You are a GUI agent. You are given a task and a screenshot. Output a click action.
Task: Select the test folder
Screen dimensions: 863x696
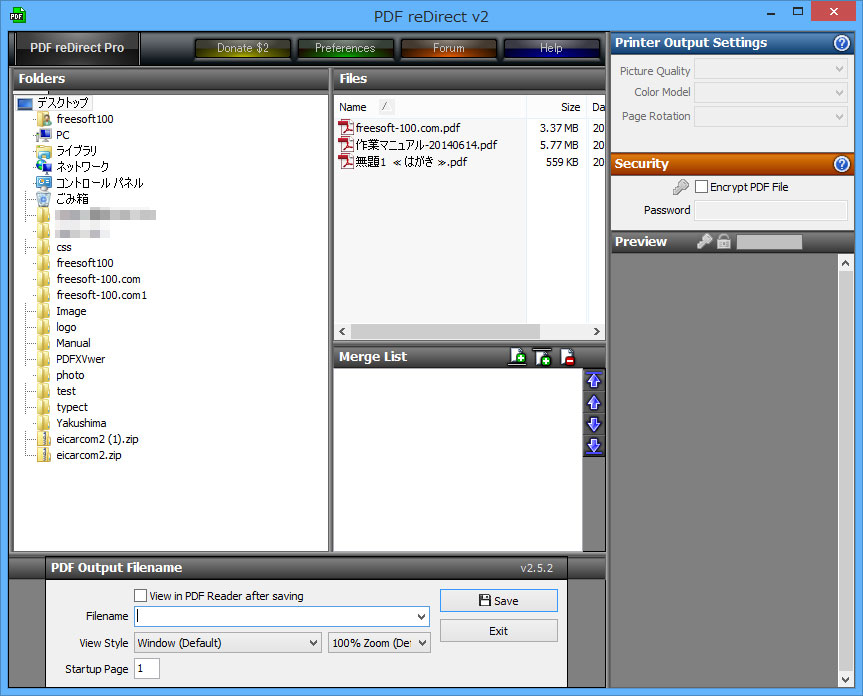pos(66,391)
